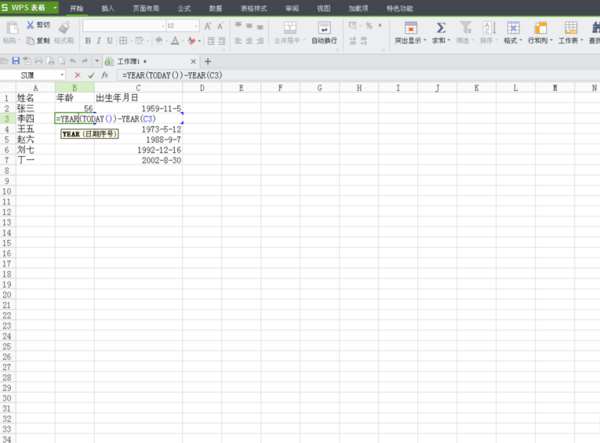
Task: Click the Merge and Center icon
Action: pos(290,28)
